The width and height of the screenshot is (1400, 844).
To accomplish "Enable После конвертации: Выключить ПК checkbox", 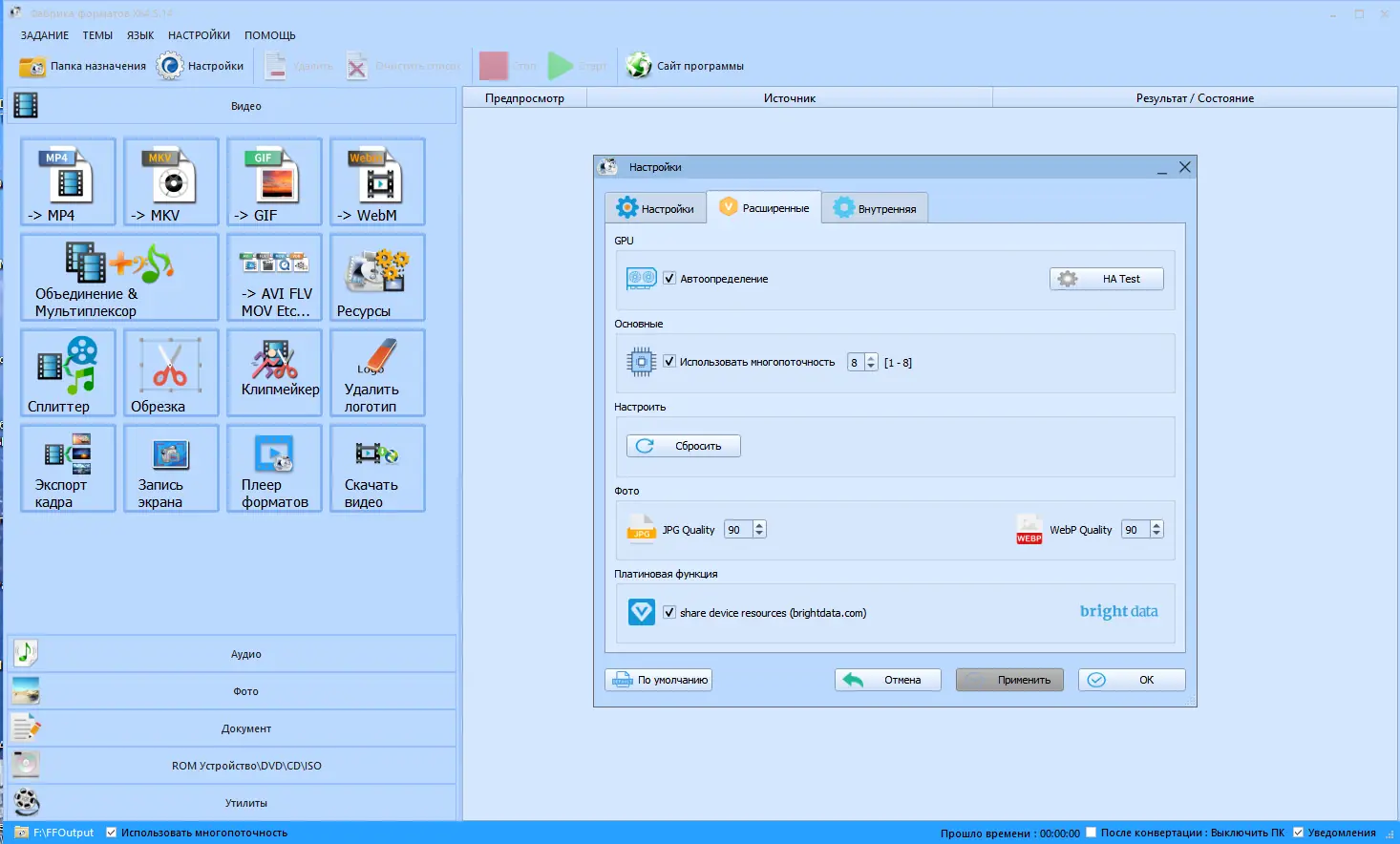I will click(1092, 833).
